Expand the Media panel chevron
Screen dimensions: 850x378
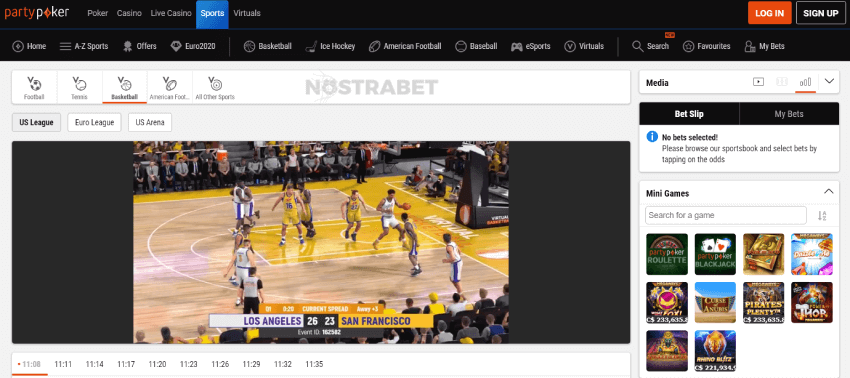click(829, 82)
